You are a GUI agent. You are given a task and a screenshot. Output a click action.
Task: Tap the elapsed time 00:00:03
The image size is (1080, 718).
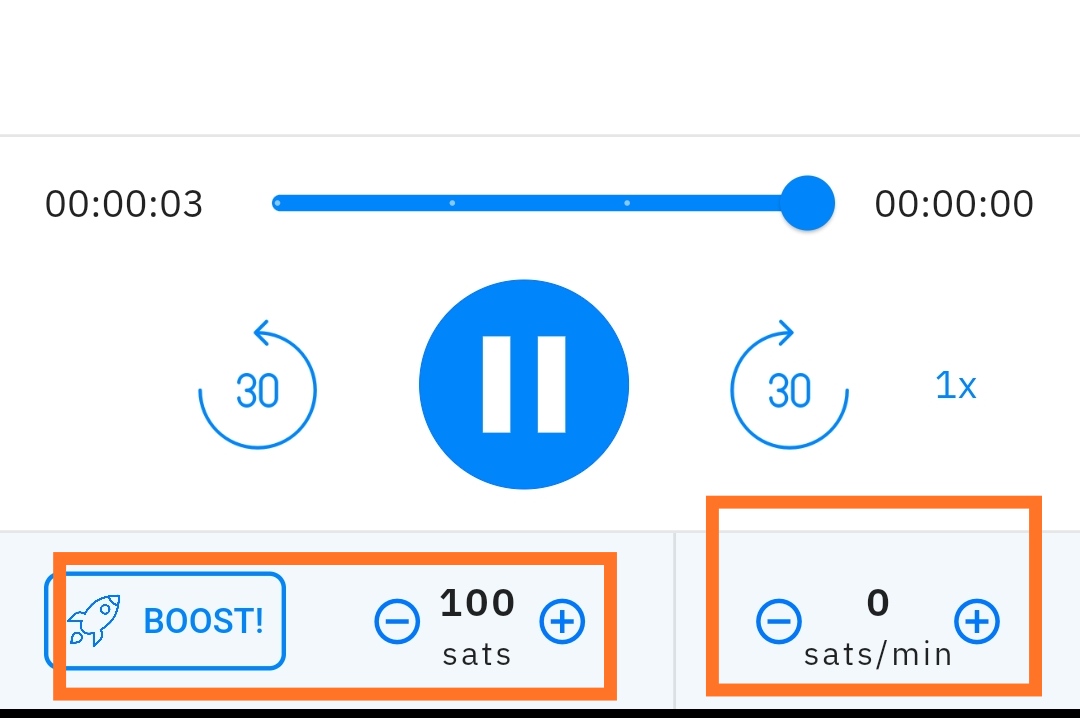[124, 204]
